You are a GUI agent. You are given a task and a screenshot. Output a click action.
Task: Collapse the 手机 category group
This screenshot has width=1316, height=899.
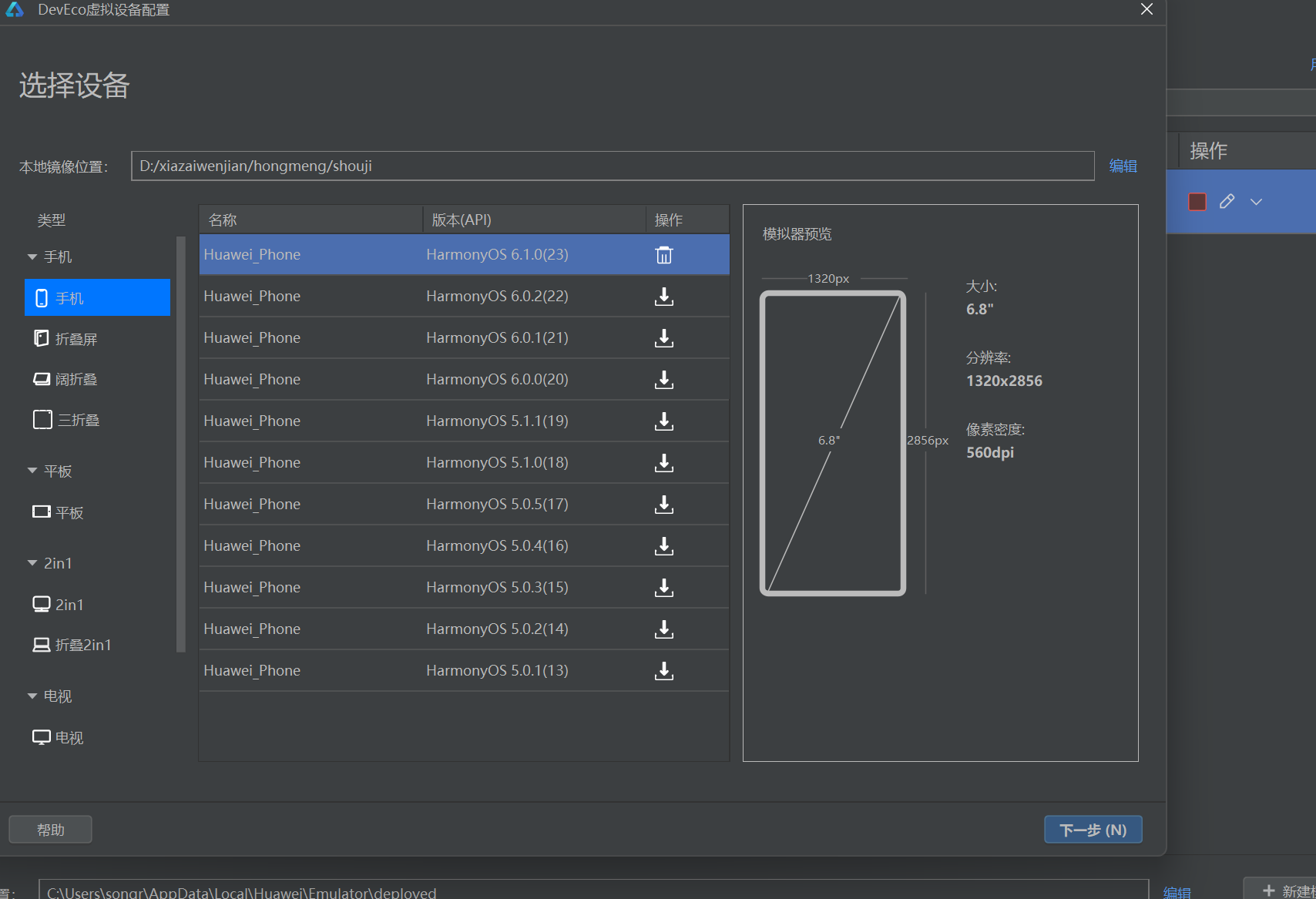[32, 257]
